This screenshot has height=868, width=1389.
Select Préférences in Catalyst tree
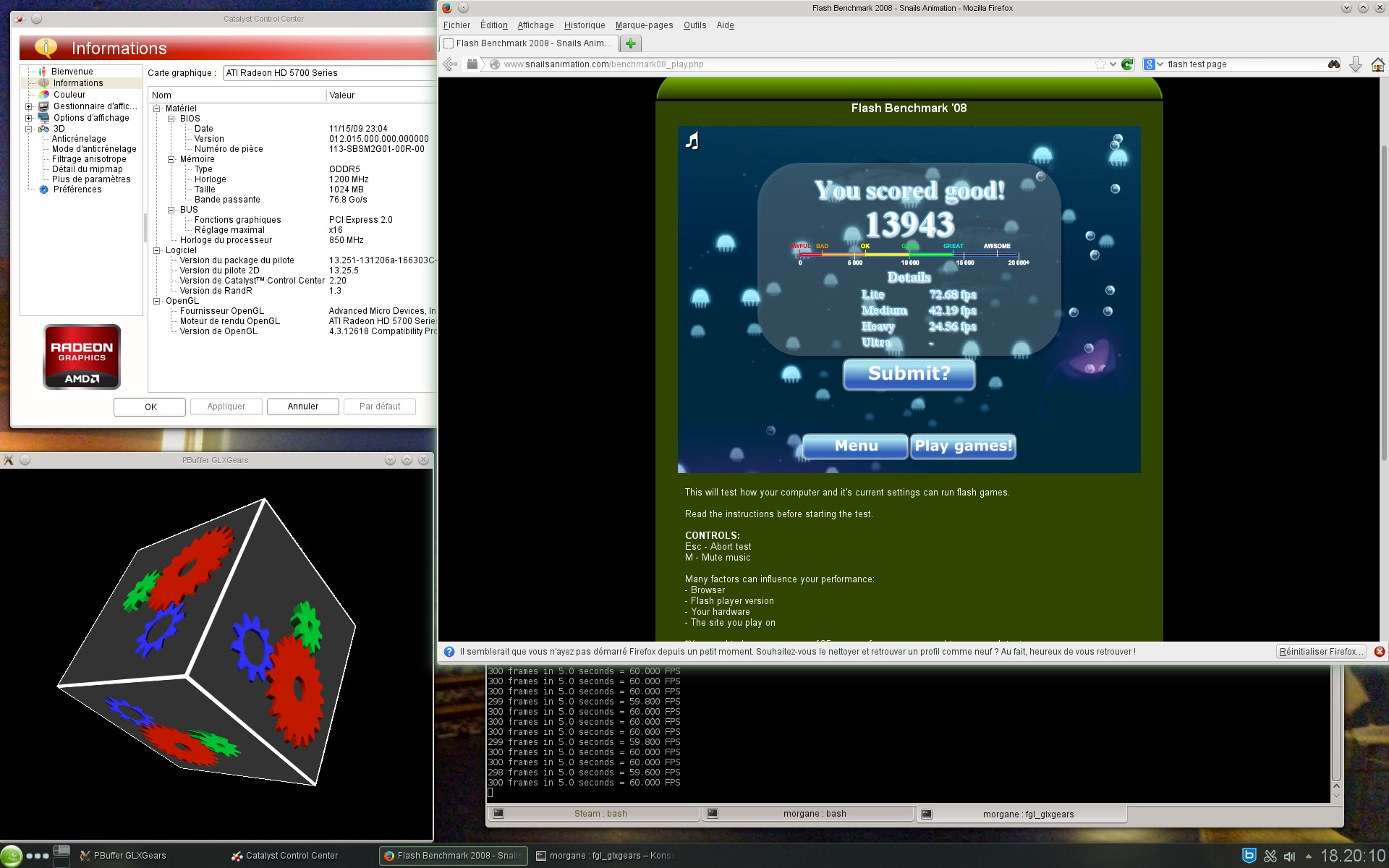[x=77, y=190]
